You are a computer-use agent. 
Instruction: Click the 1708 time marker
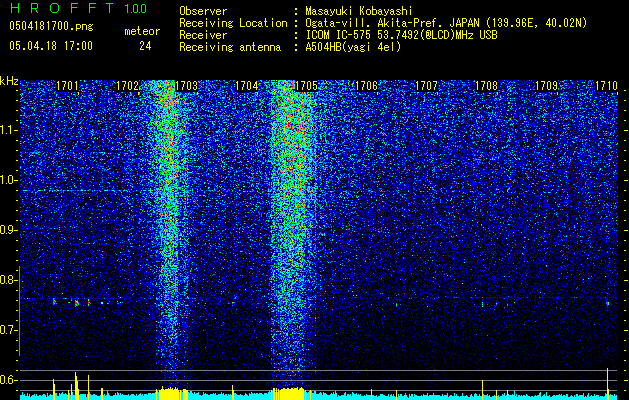tap(486, 86)
